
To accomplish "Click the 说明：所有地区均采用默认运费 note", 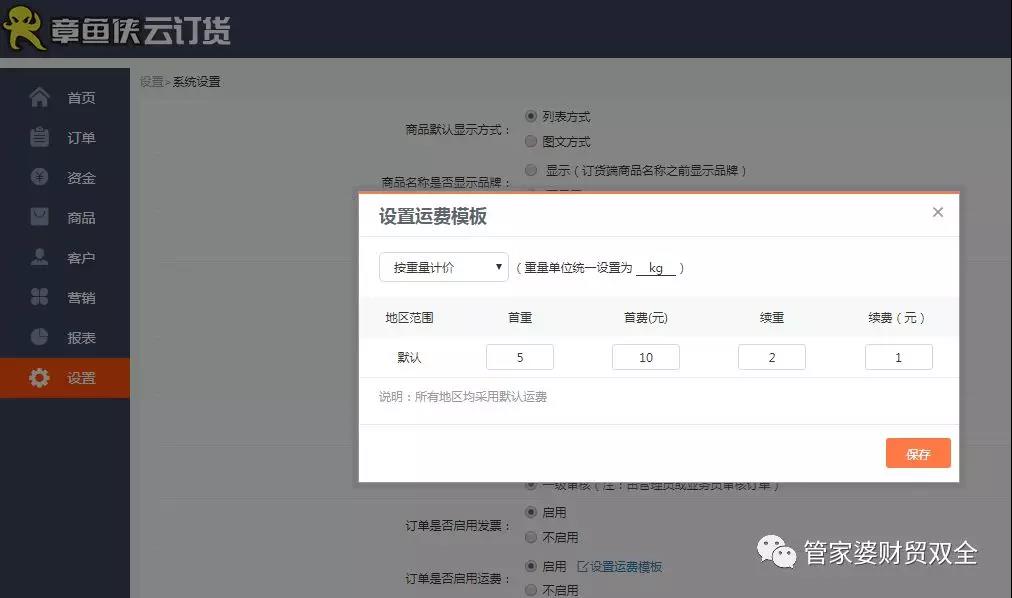I will tap(463, 397).
